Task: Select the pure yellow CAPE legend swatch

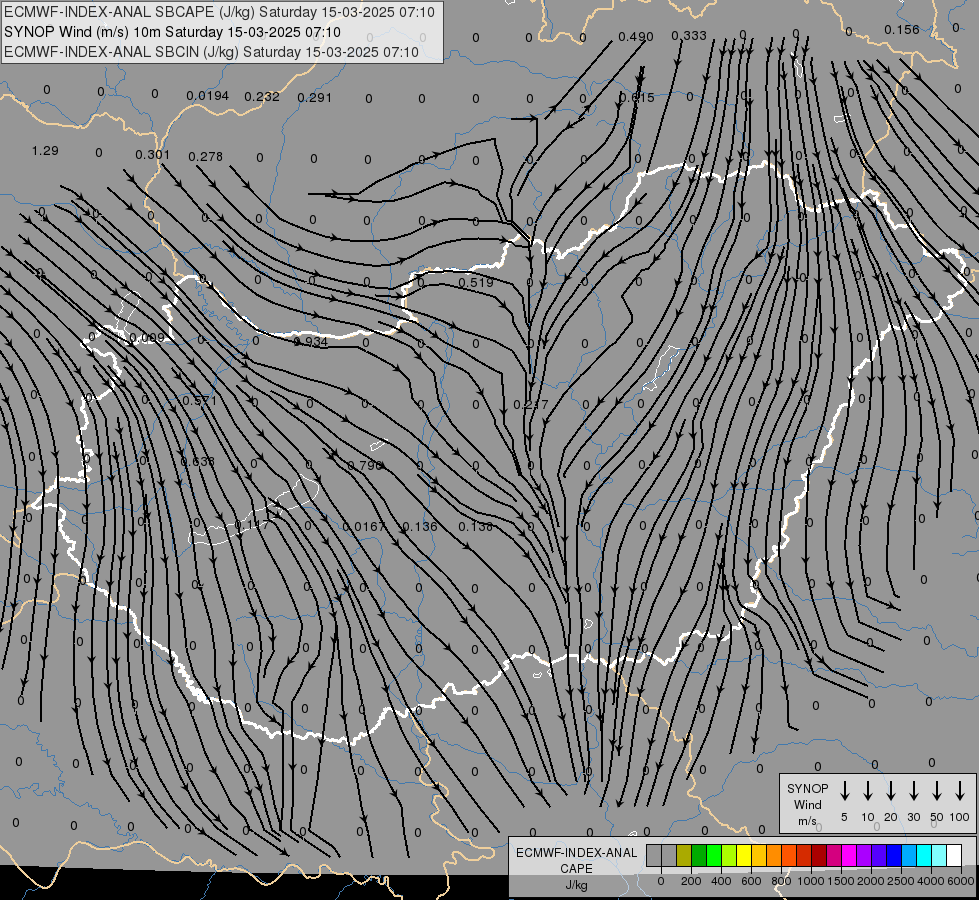Action: pyautogui.click(x=744, y=855)
